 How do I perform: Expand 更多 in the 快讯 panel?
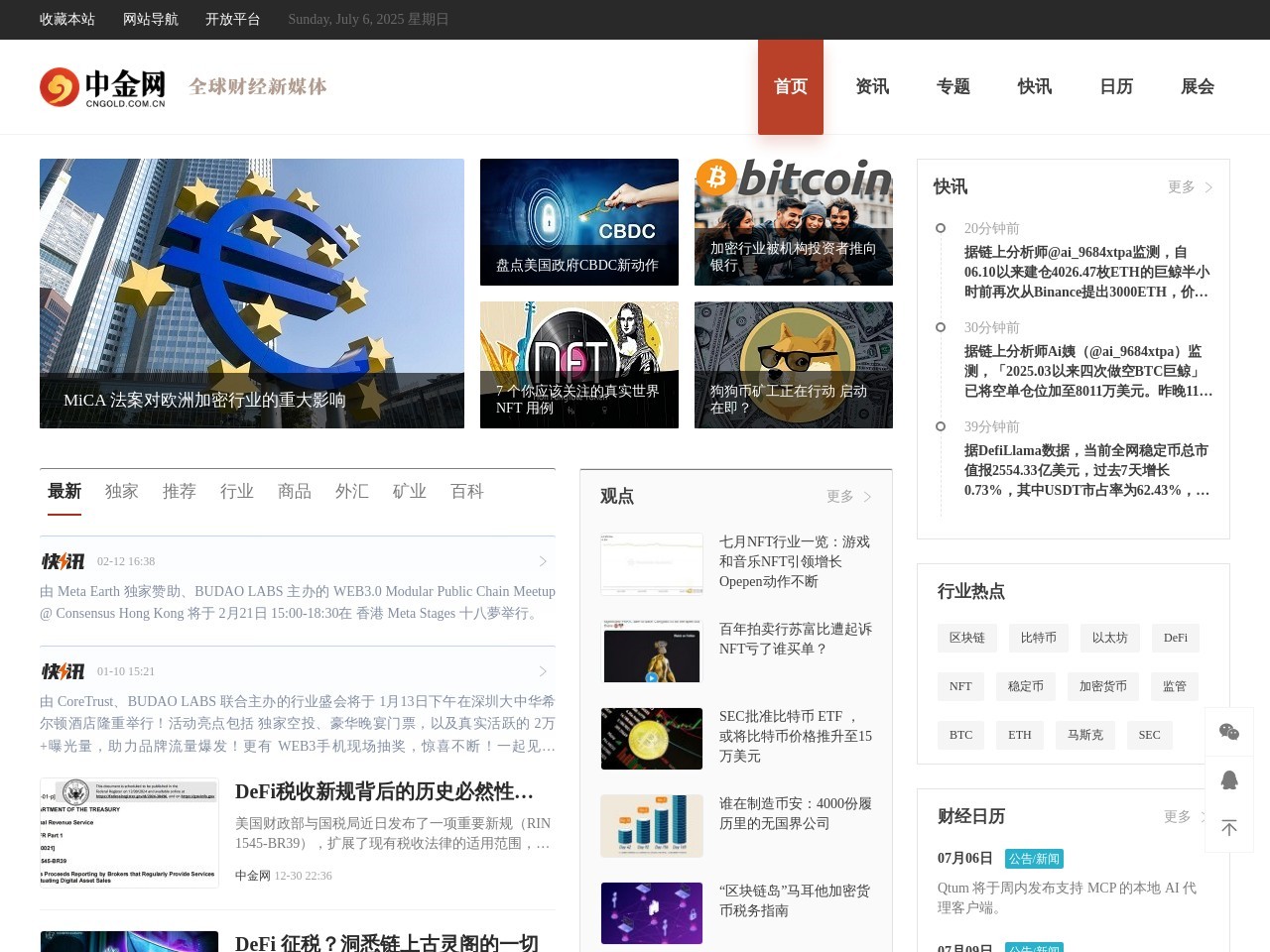(1183, 186)
